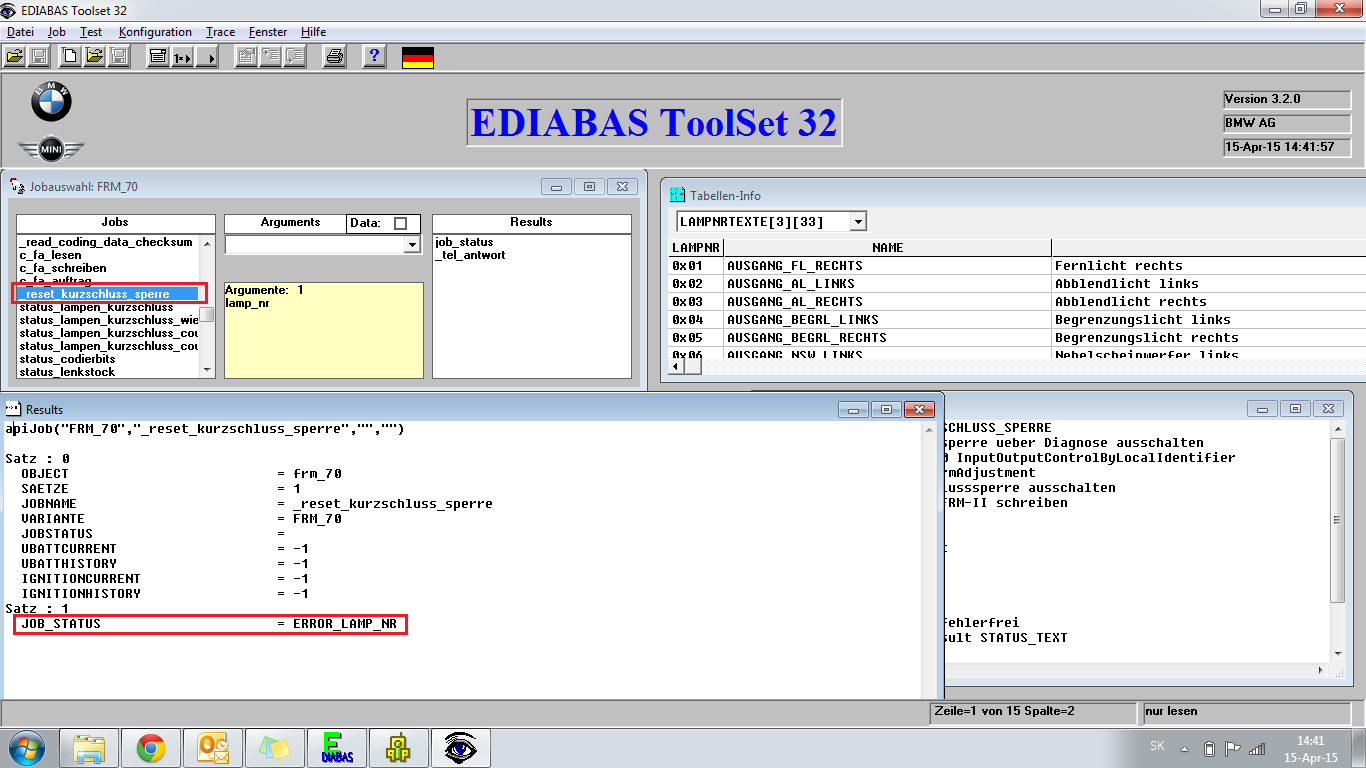Select status_lampen_kurzschluss job in list
1366x768 pixels.
(x=96, y=307)
